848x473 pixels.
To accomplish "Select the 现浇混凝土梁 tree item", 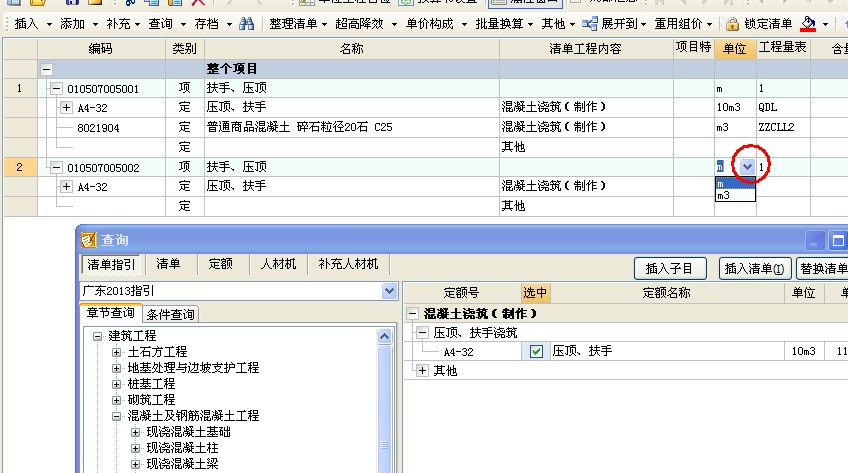I will (182, 464).
